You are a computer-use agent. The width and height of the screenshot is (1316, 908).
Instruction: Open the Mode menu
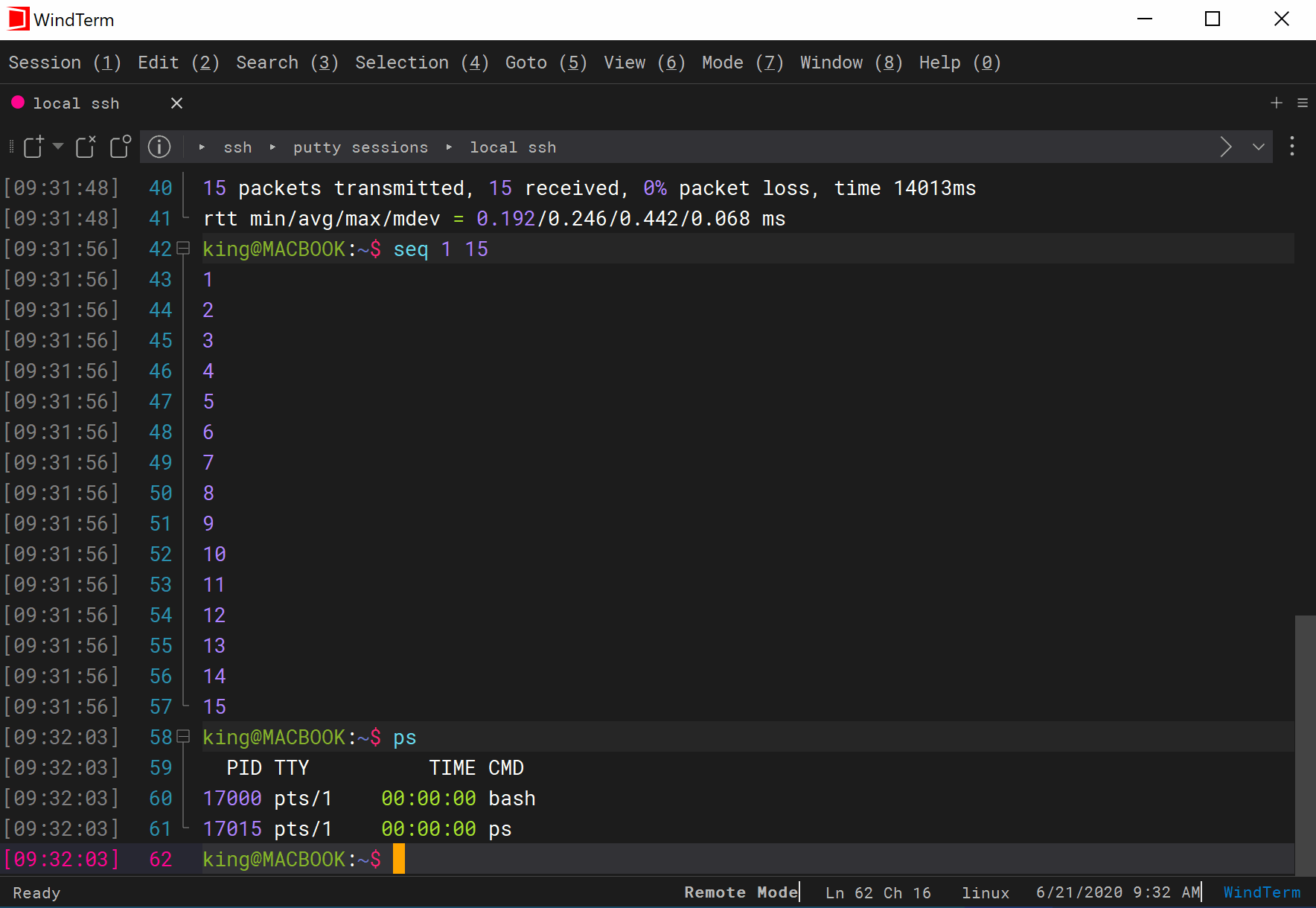pyautogui.click(x=741, y=63)
